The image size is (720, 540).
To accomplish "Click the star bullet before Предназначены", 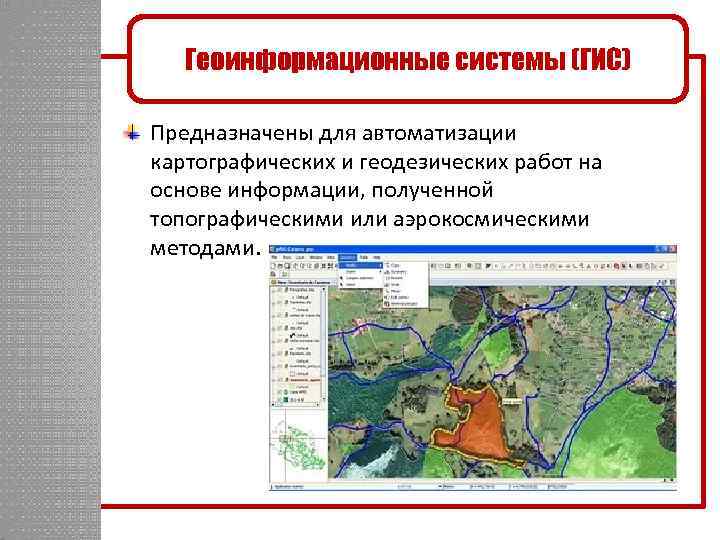I will tap(132, 134).
